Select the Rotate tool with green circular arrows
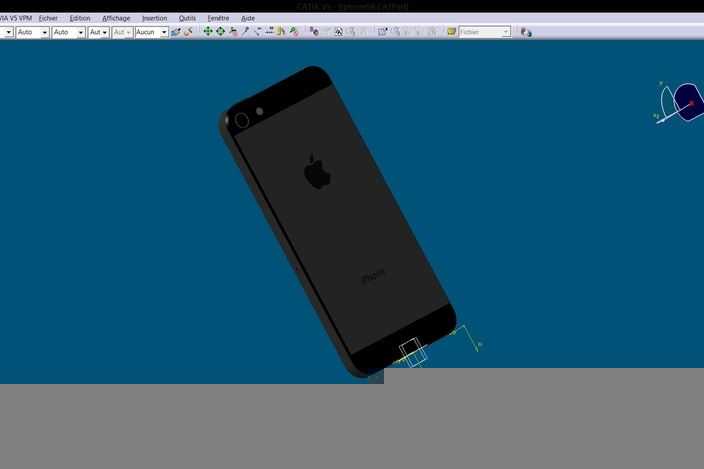 pyautogui.click(x=220, y=31)
